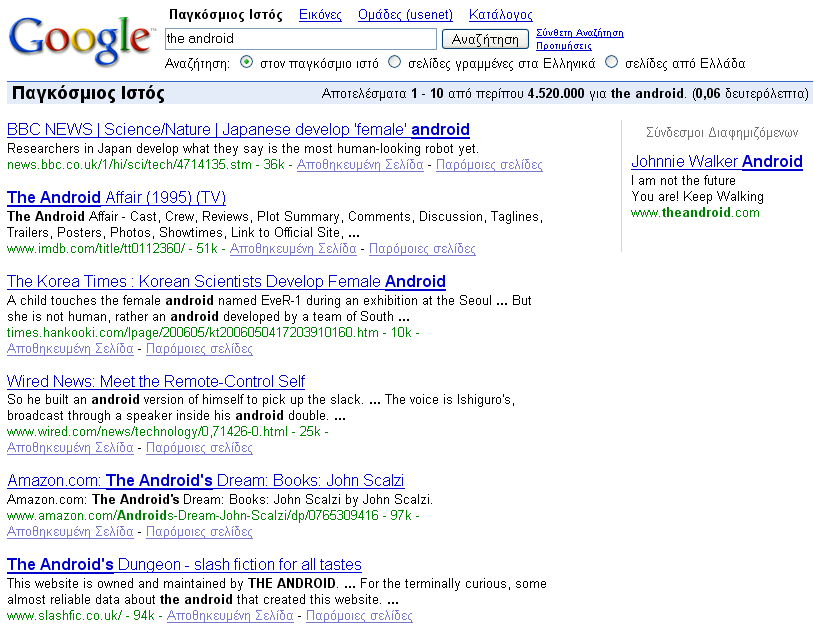The width and height of the screenshot is (814, 627).
Task: Open 'Wired News: Meet the Remote-Control Self'
Action: coord(156,381)
